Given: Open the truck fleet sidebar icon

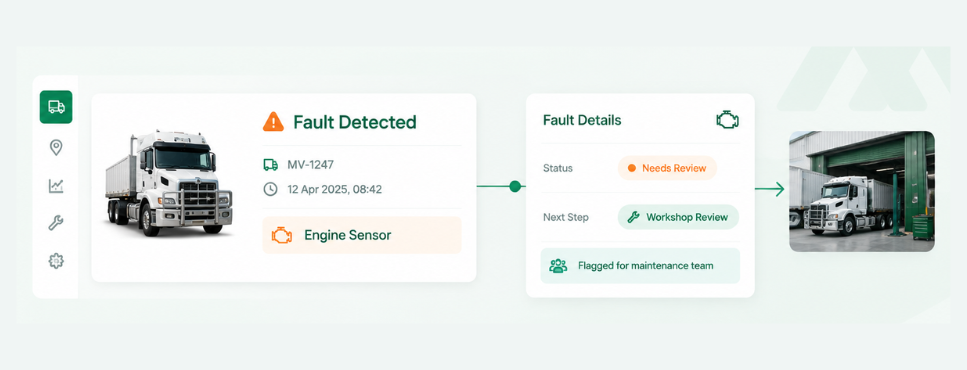Looking at the screenshot, I should click(x=56, y=107).
